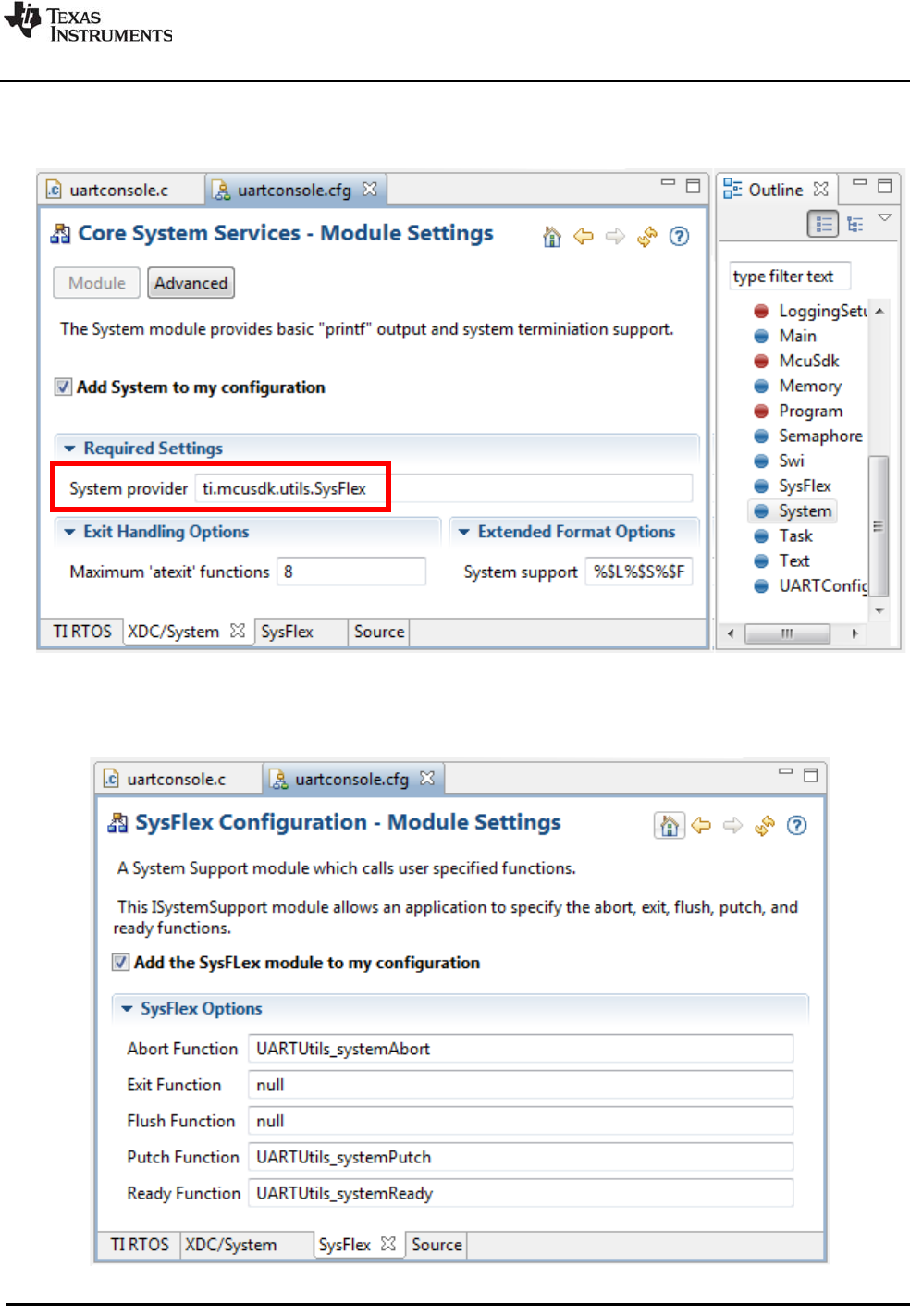Maximize the Outline panel
The image size is (910, 1316).
[x=885, y=185]
